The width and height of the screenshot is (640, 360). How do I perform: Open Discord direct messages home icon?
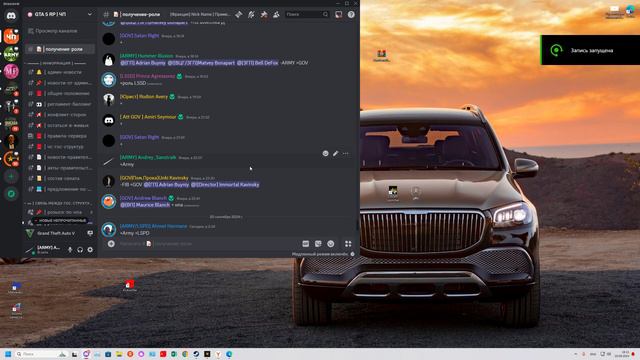(x=11, y=16)
